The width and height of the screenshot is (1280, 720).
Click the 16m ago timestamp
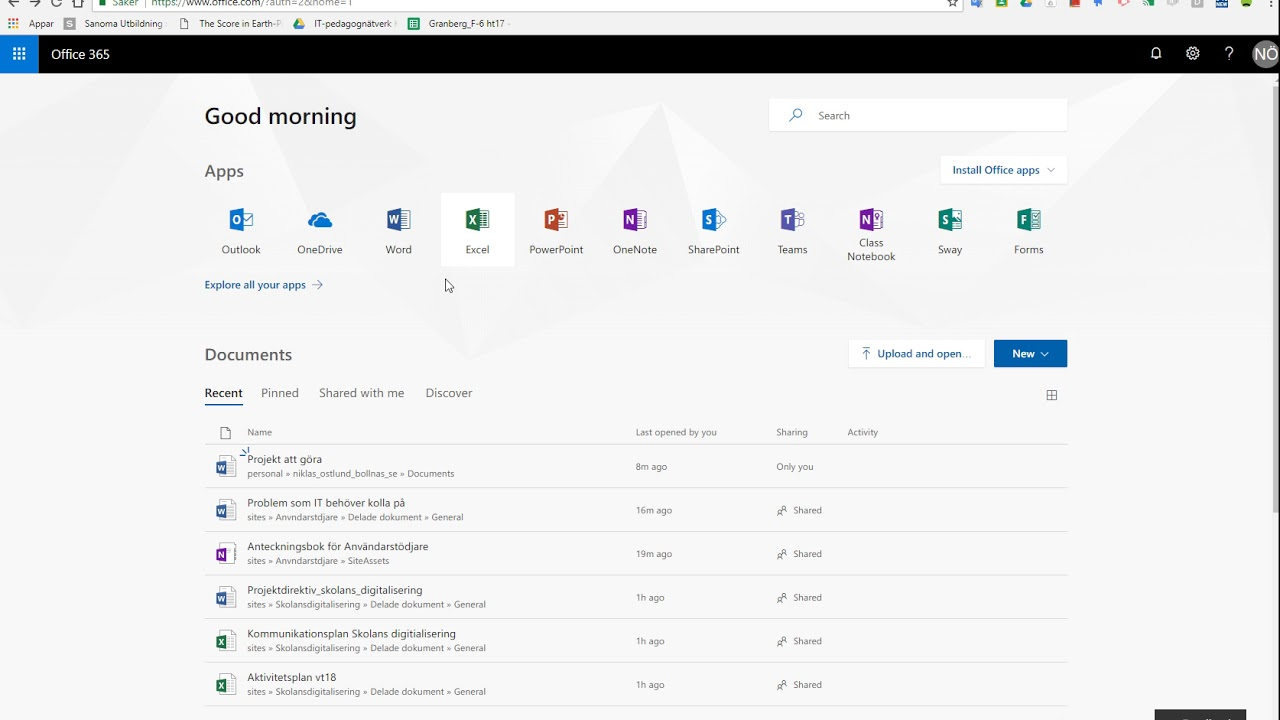point(654,510)
